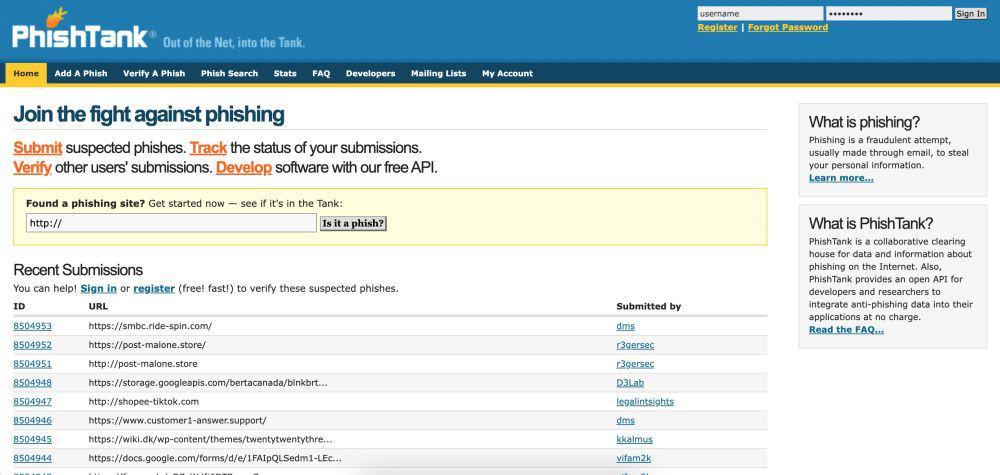
Task: Go to Developers page
Action: click(x=371, y=73)
